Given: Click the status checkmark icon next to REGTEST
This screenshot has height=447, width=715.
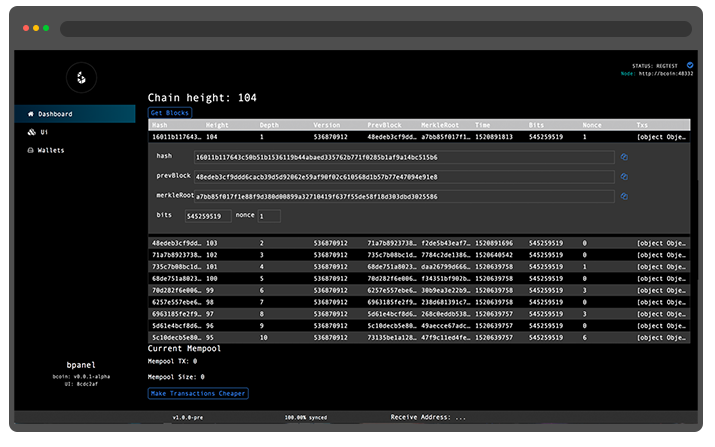Looking at the screenshot, I should pyautogui.click(x=690, y=65).
